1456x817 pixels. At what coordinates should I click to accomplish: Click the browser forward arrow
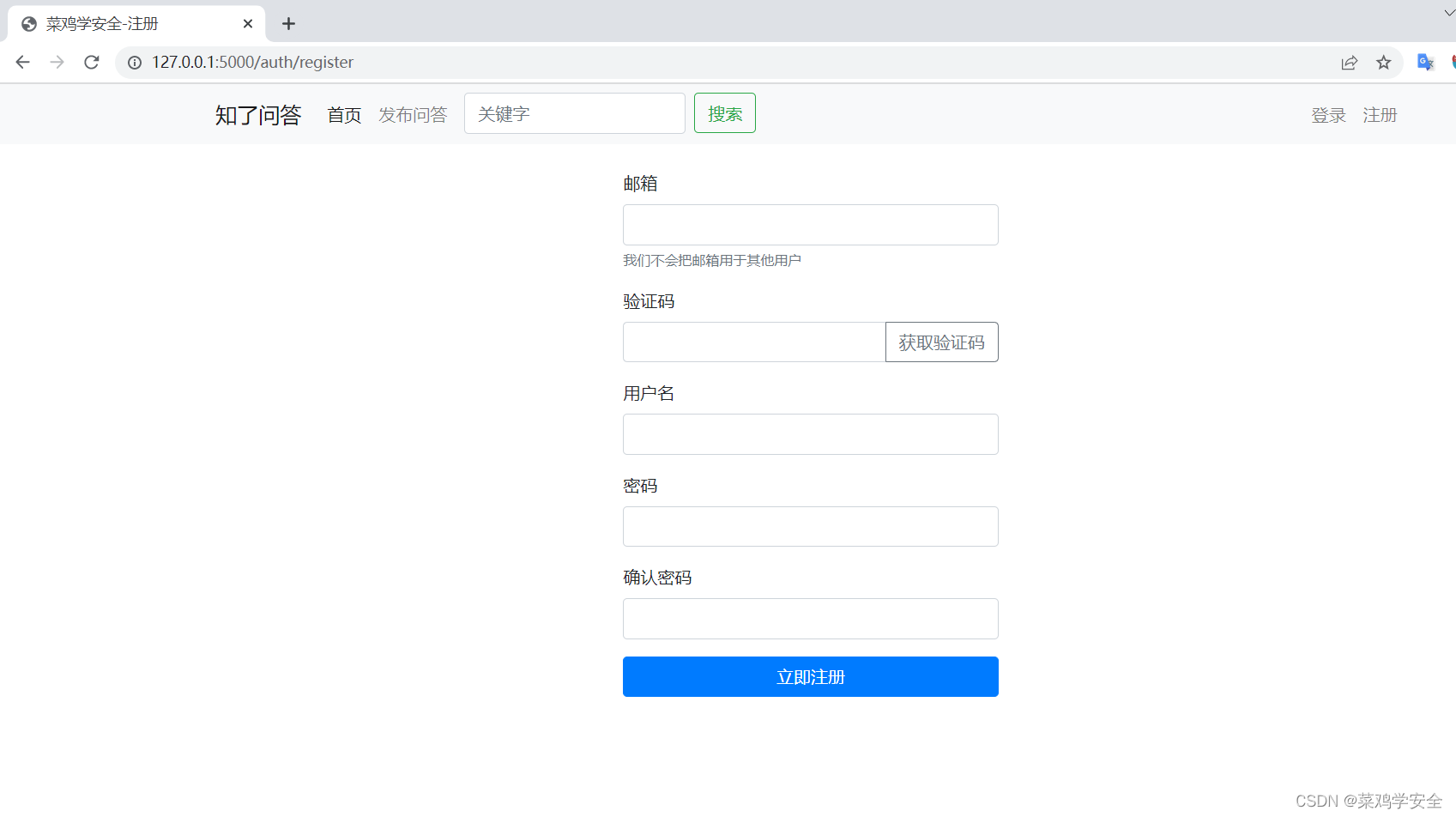[x=57, y=62]
